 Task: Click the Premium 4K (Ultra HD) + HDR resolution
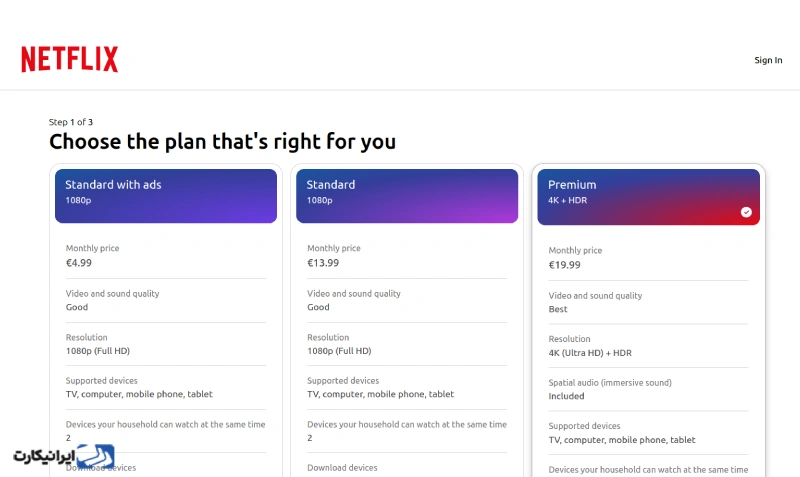(590, 353)
